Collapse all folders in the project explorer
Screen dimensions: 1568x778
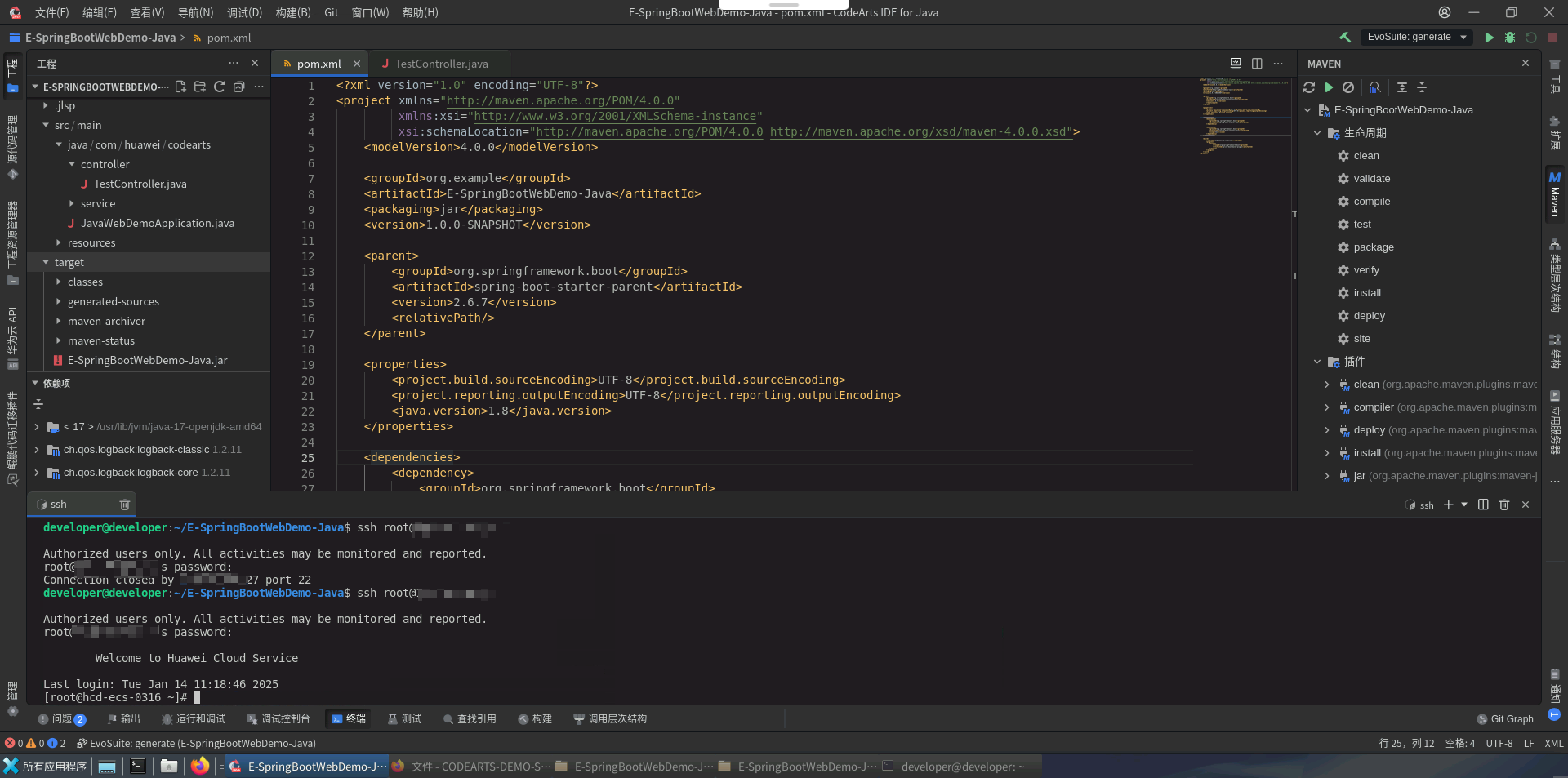(238, 87)
